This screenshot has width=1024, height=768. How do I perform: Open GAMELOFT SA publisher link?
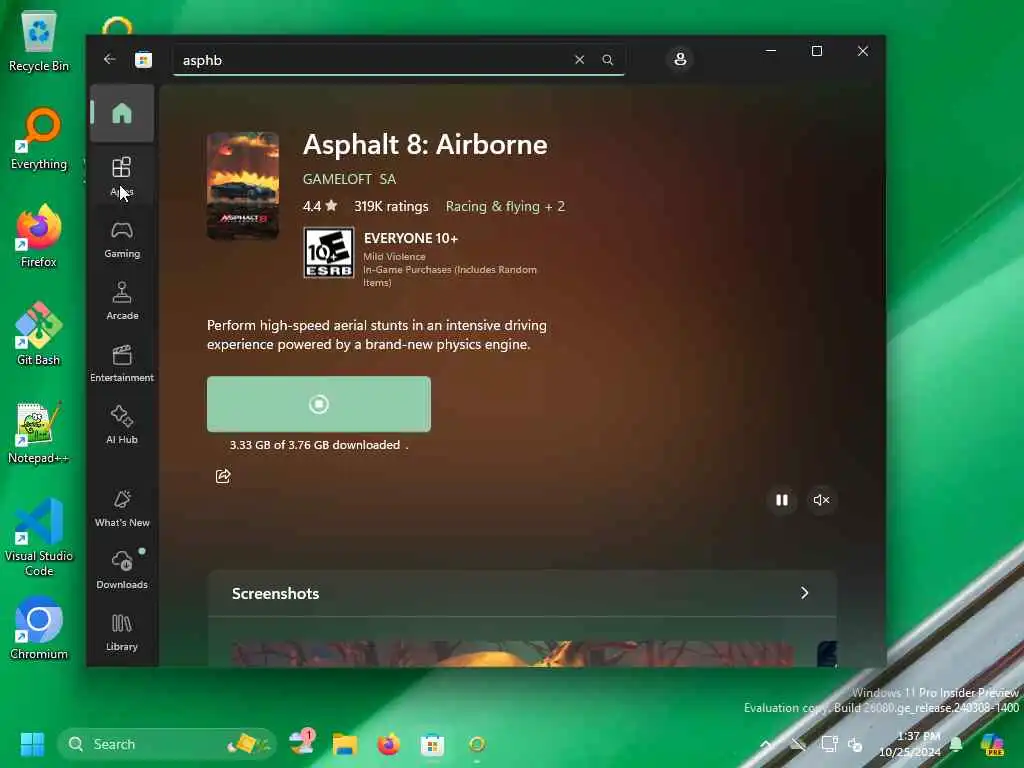349,179
